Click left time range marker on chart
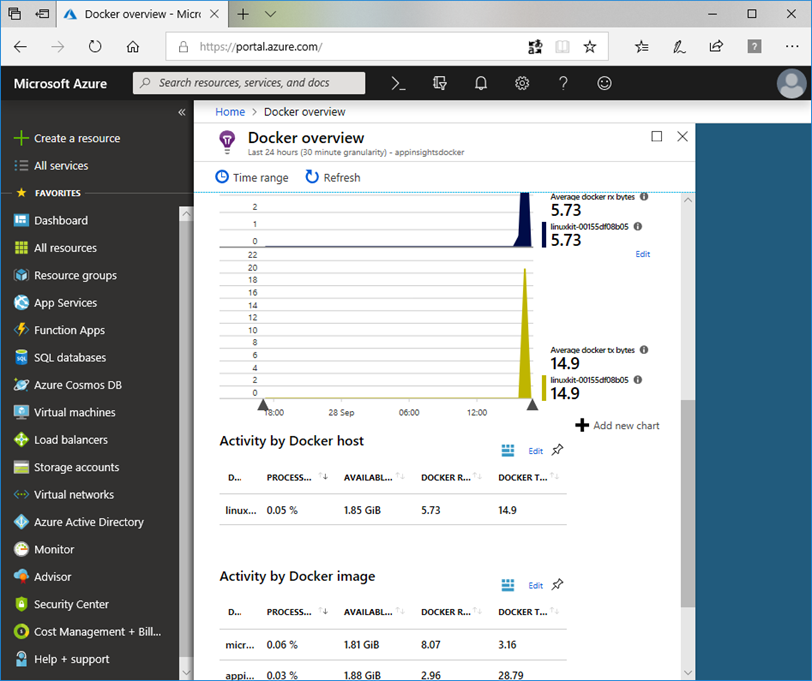The height and width of the screenshot is (681, 812). coord(263,404)
